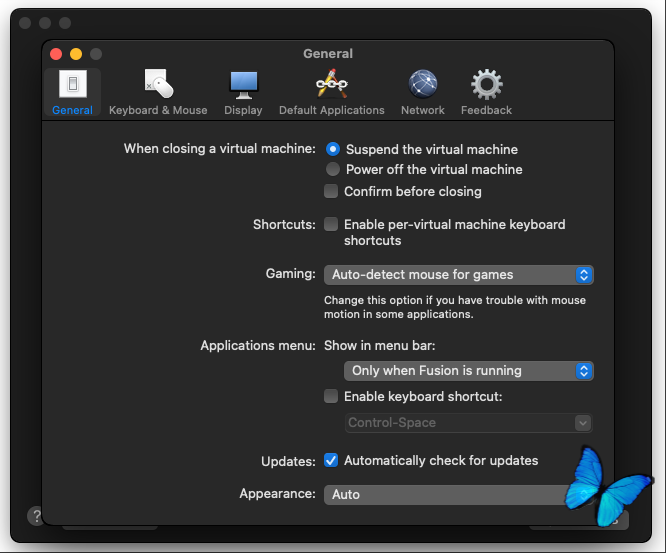The height and width of the screenshot is (553, 666).
Task: Click the Default Applications label
Action: coord(332,110)
